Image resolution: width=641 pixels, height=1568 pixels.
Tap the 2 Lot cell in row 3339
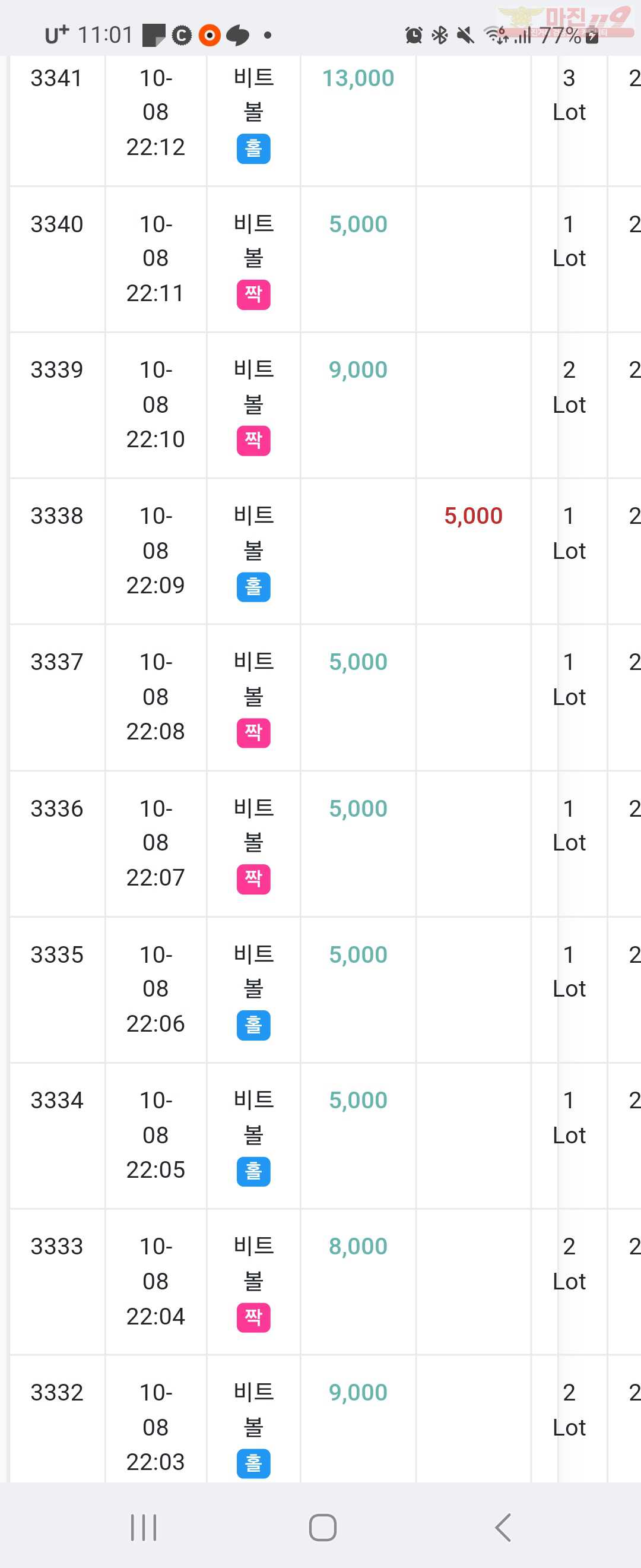click(569, 387)
